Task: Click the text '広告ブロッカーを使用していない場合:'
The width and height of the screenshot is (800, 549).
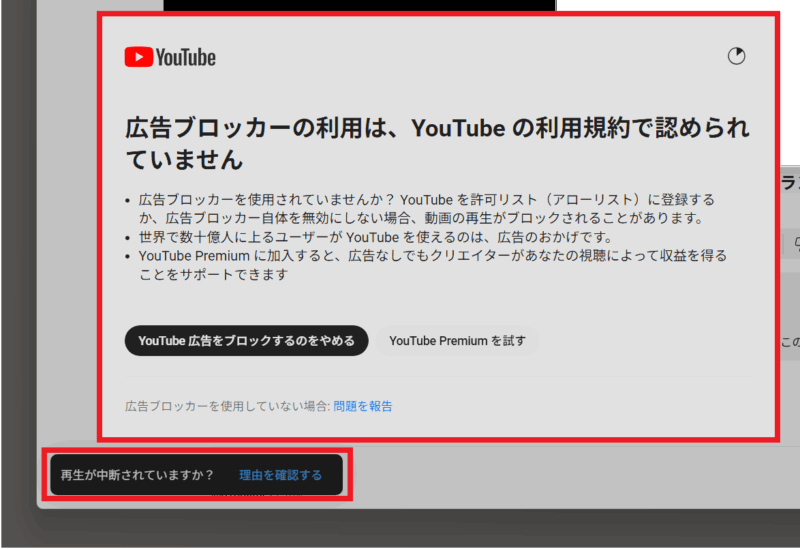Action: (228, 406)
